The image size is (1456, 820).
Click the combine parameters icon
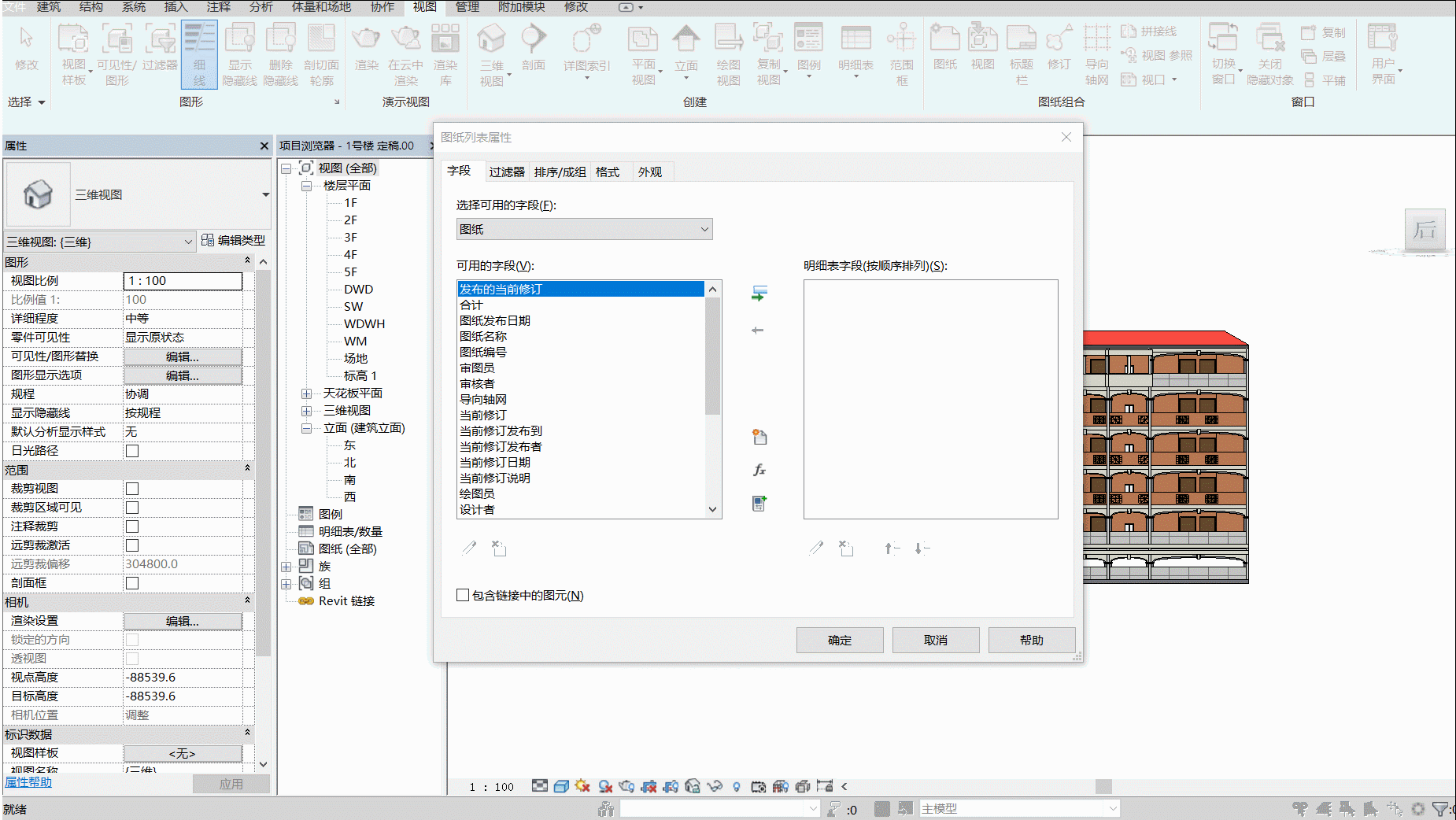click(x=759, y=503)
